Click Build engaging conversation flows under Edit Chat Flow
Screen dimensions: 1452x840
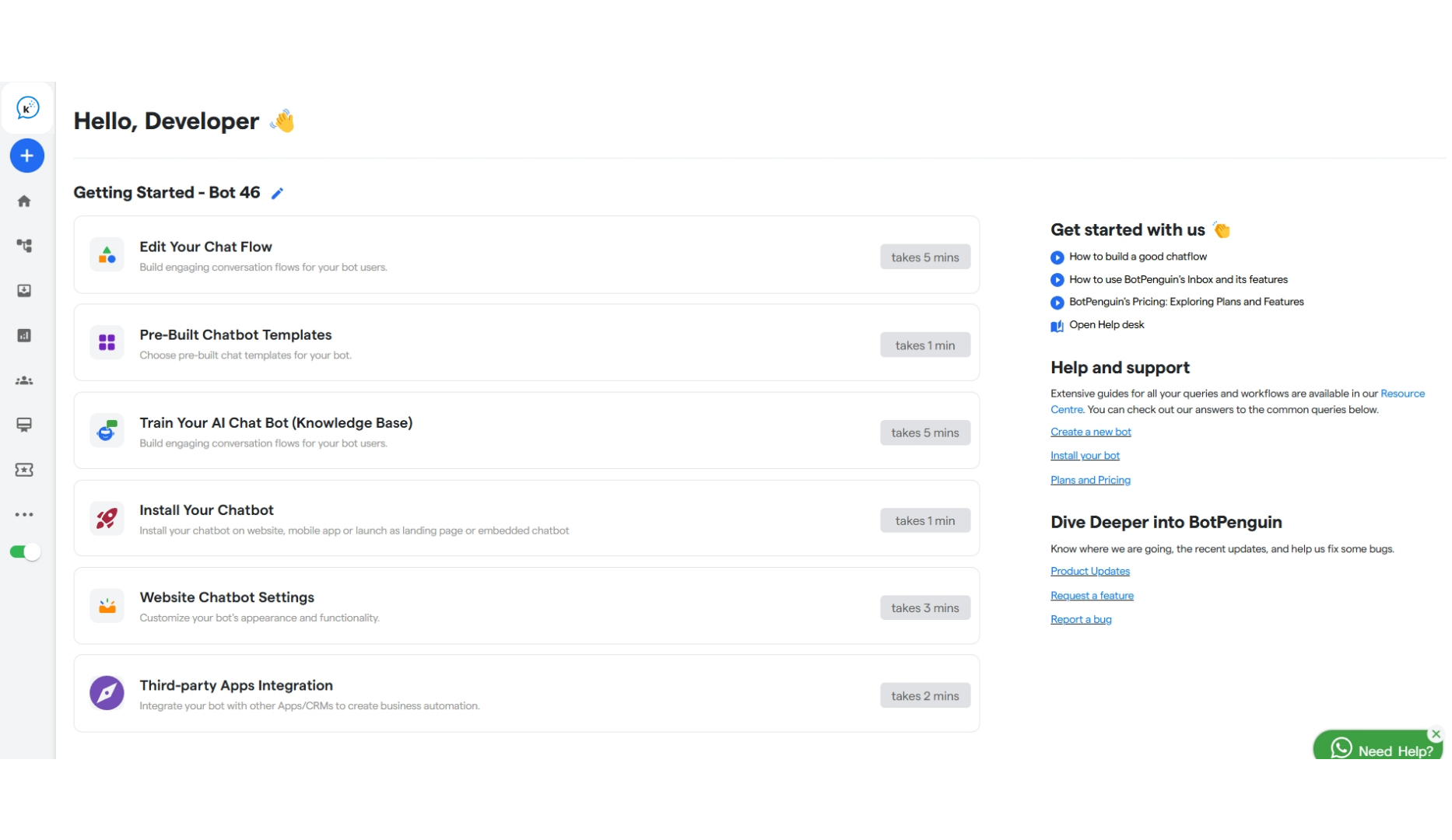(x=263, y=268)
